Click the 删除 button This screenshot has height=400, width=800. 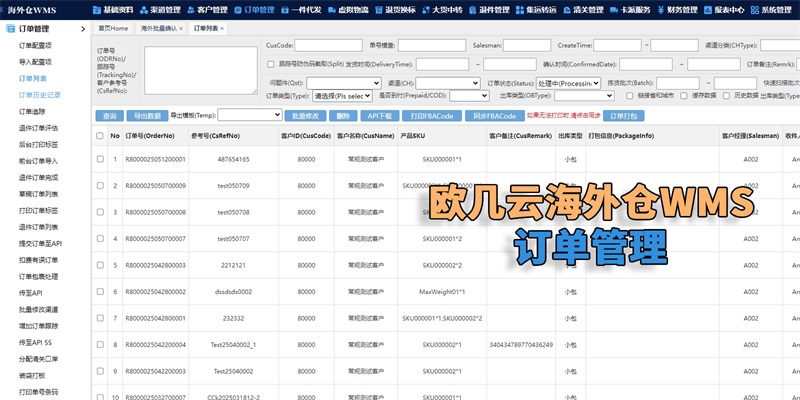343,116
